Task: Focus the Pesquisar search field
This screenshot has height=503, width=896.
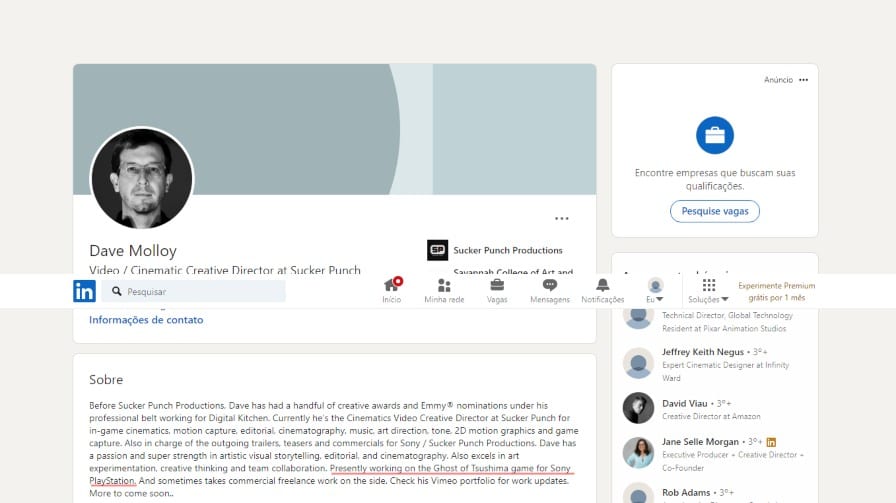Action: click(194, 292)
